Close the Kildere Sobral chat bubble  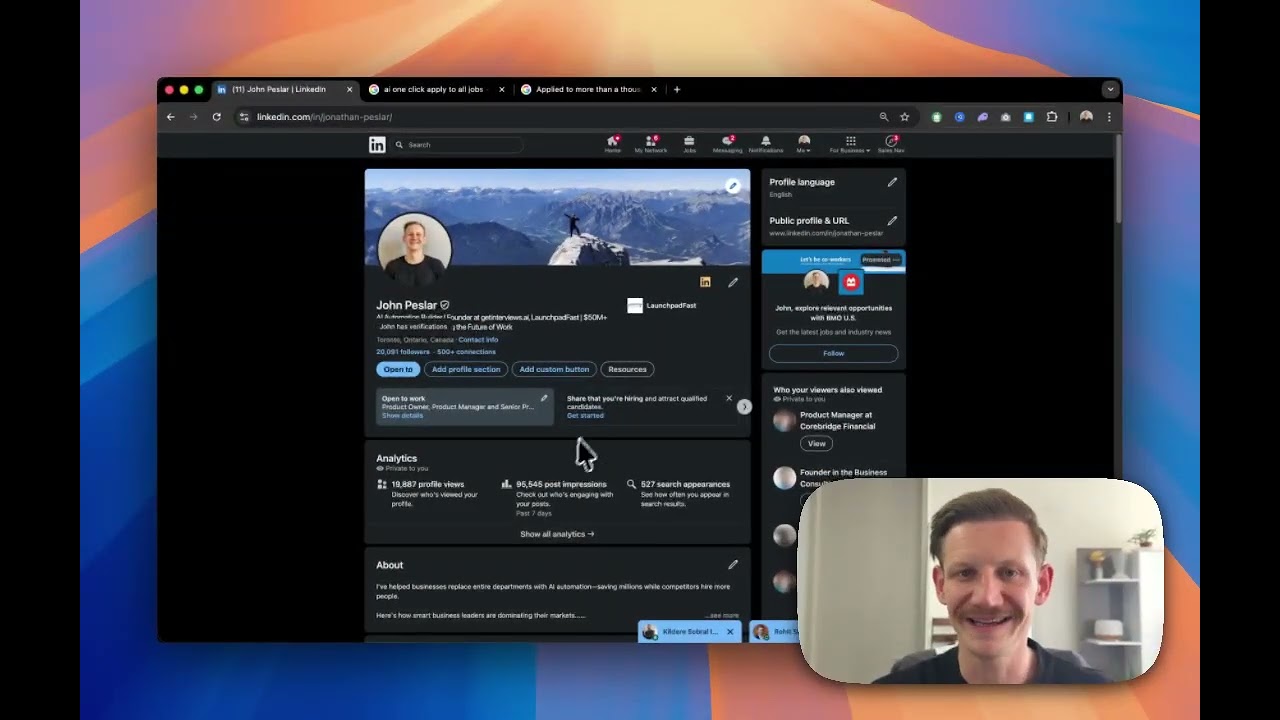[x=730, y=632]
